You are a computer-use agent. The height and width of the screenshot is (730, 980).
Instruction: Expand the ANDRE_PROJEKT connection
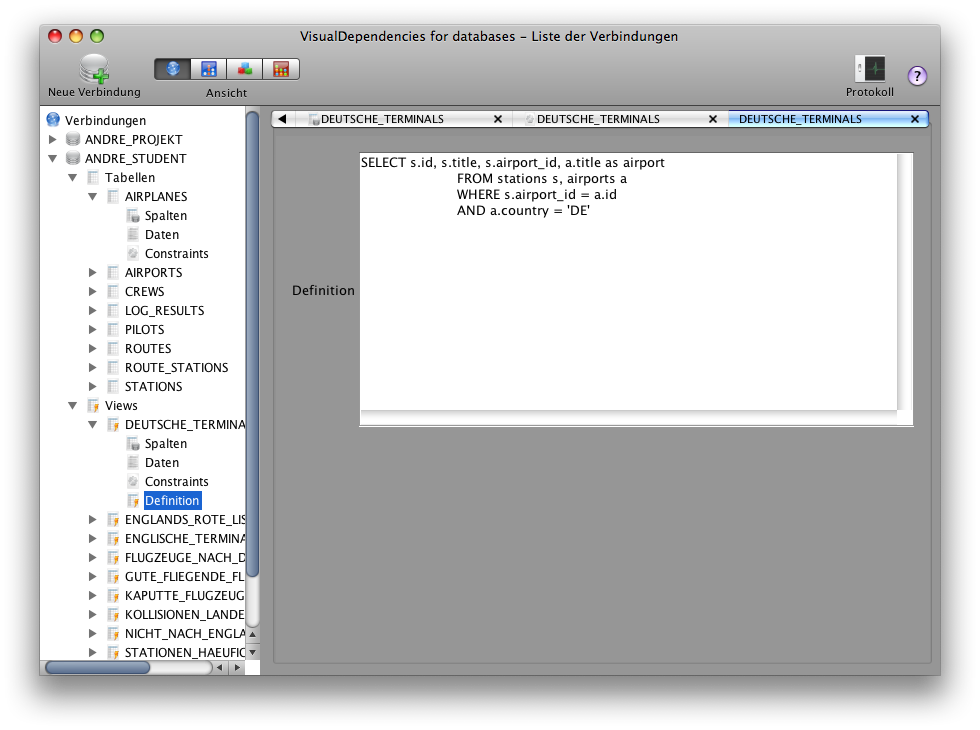tap(53, 139)
